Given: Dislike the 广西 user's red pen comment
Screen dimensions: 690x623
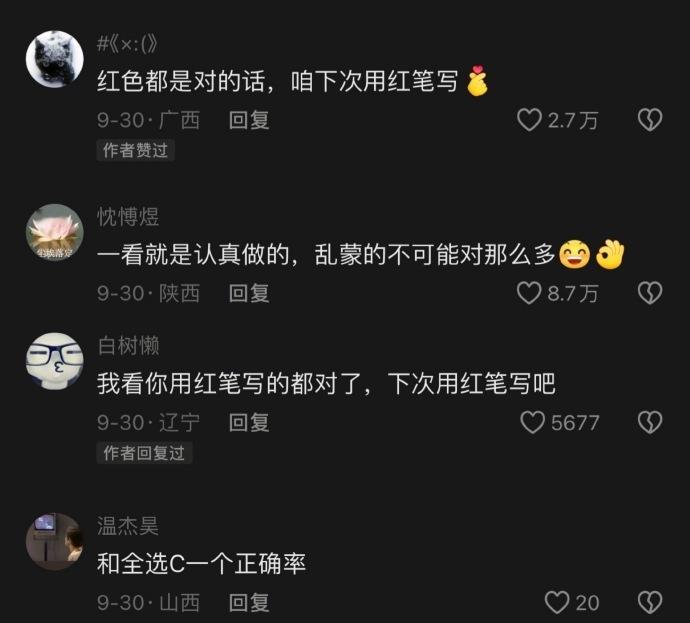Looking at the screenshot, I should click(650, 120).
